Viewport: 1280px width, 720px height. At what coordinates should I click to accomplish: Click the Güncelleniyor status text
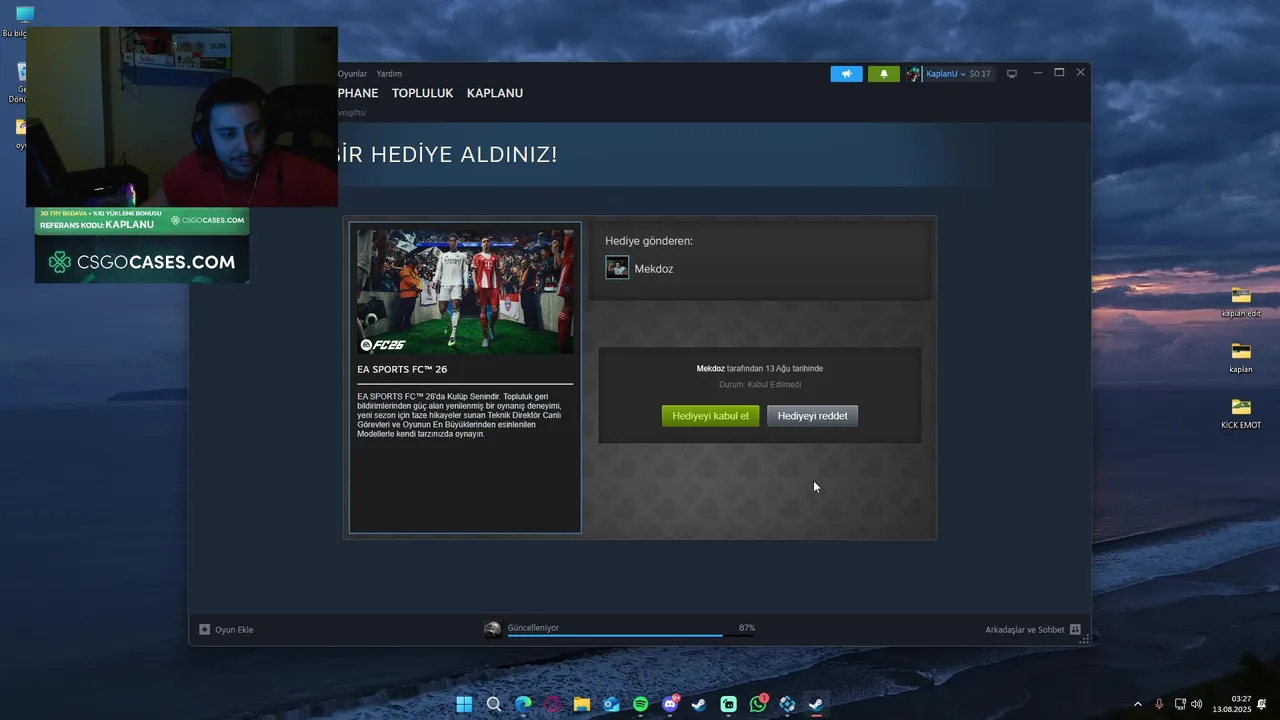click(x=533, y=628)
